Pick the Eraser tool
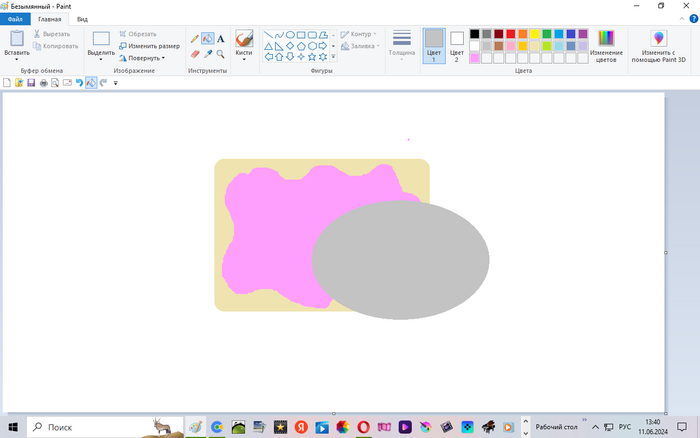Image resolution: width=700 pixels, height=438 pixels. click(195, 54)
